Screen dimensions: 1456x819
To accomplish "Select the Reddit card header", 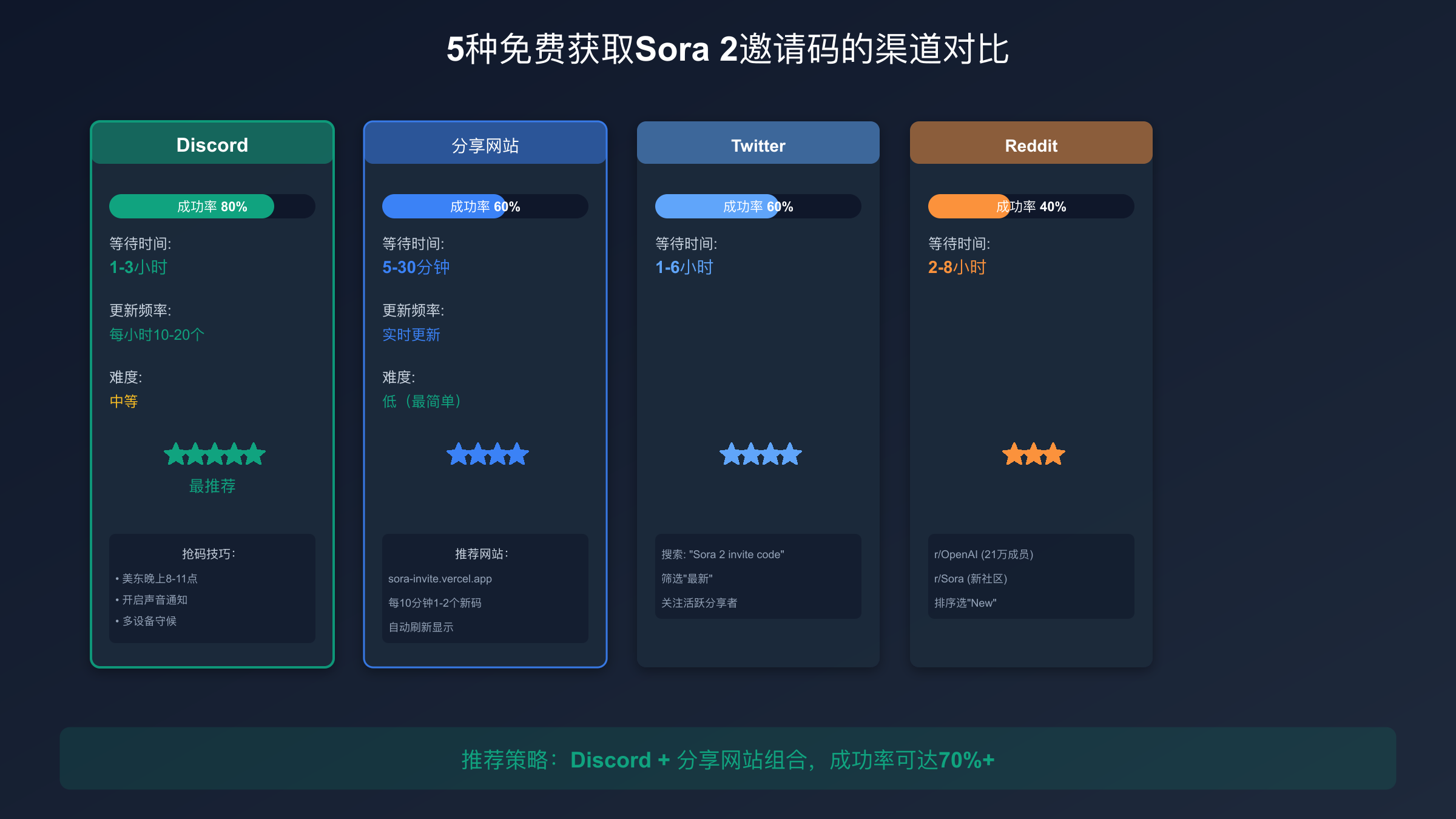I will tap(1031, 144).
